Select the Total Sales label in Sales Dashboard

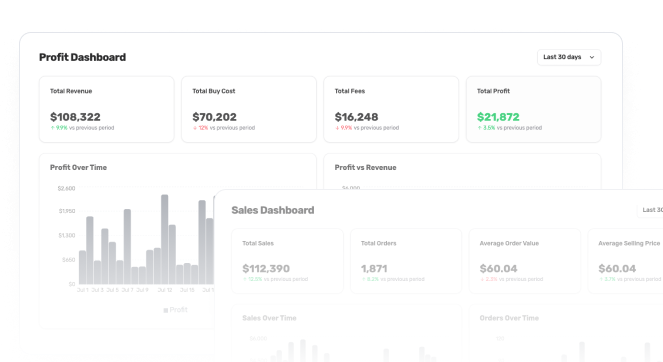(x=258, y=243)
